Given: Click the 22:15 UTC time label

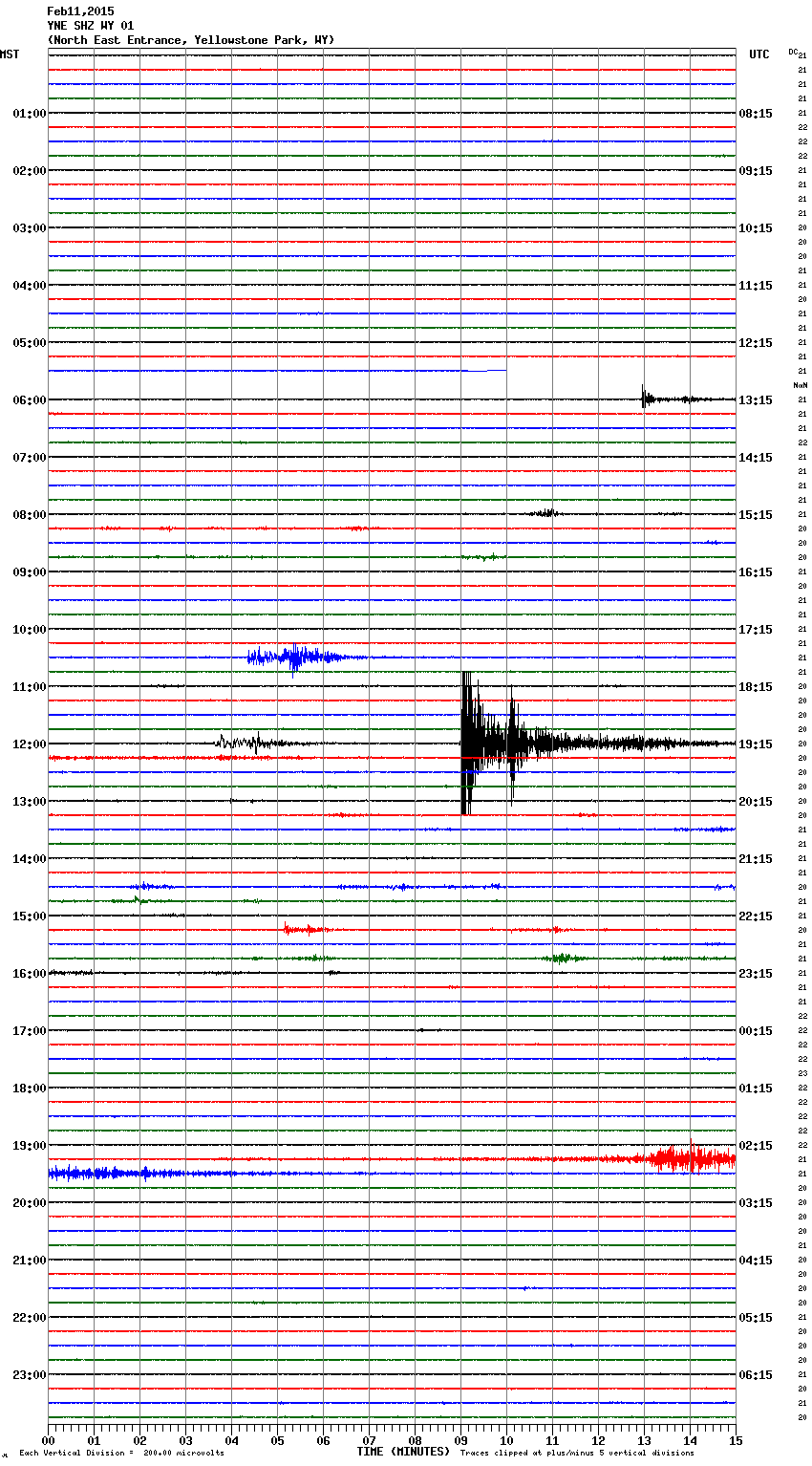Looking at the screenshot, I should pos(756,916).
